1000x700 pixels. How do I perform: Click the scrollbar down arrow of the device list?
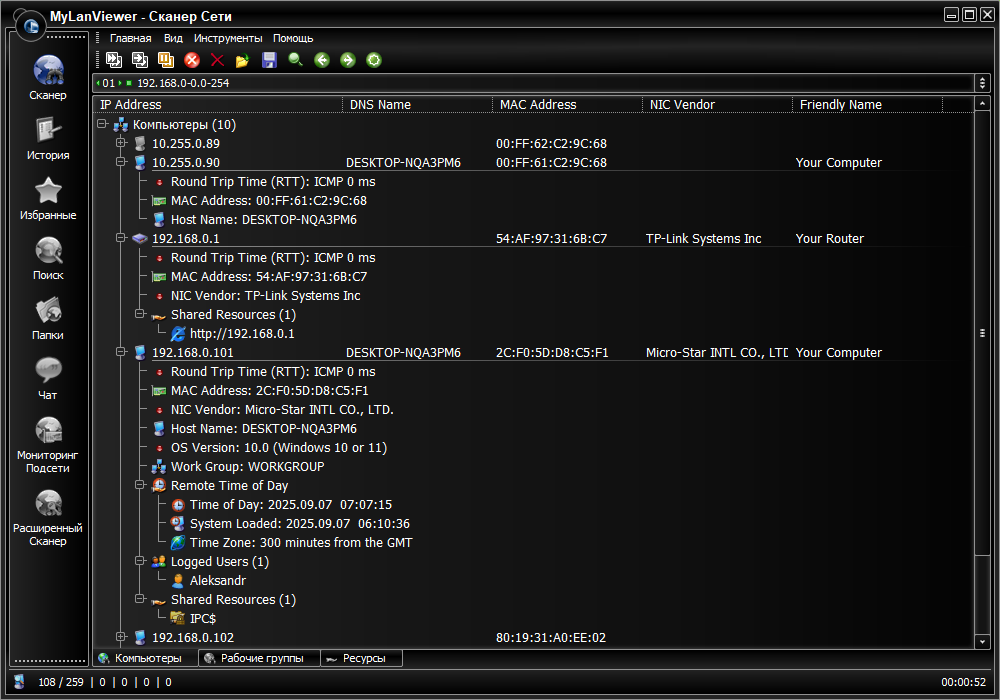point(982,642)
